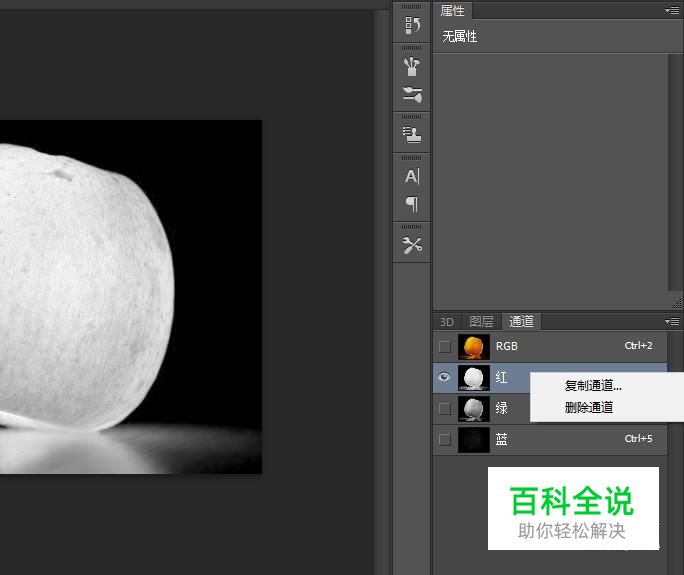Image resolution: width=684 pixels, height=575 pixels.
Task: Select the 绿 channel name
Action: point(501,408)
